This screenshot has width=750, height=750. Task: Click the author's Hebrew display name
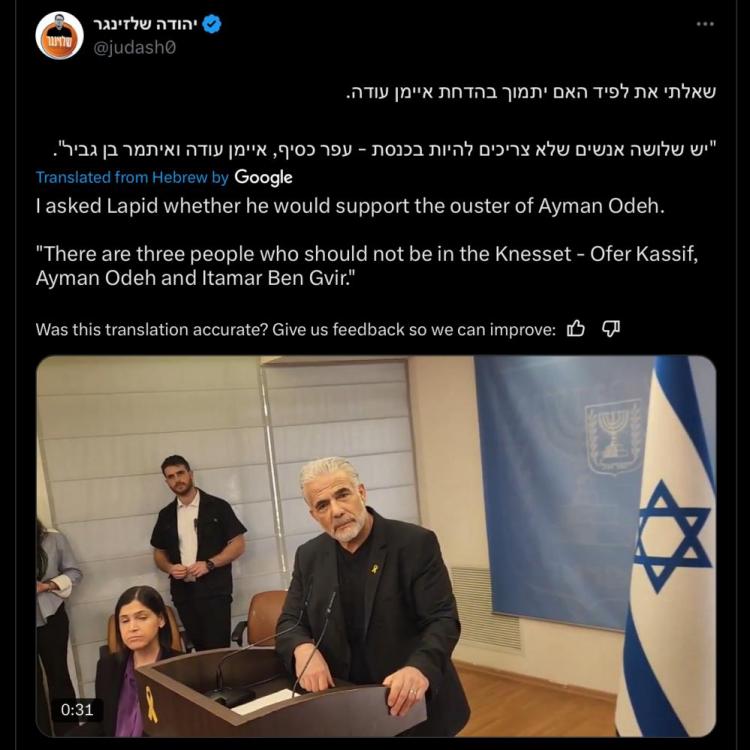[145, 24]
